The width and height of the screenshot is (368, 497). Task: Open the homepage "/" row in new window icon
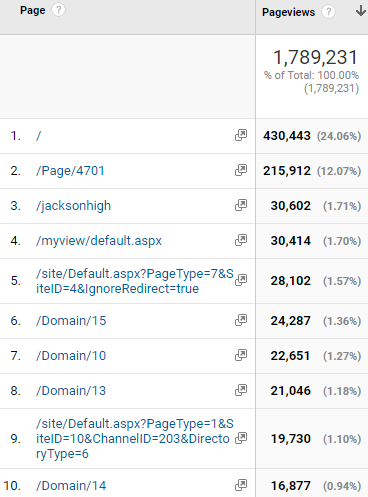[x=241, y=135]
